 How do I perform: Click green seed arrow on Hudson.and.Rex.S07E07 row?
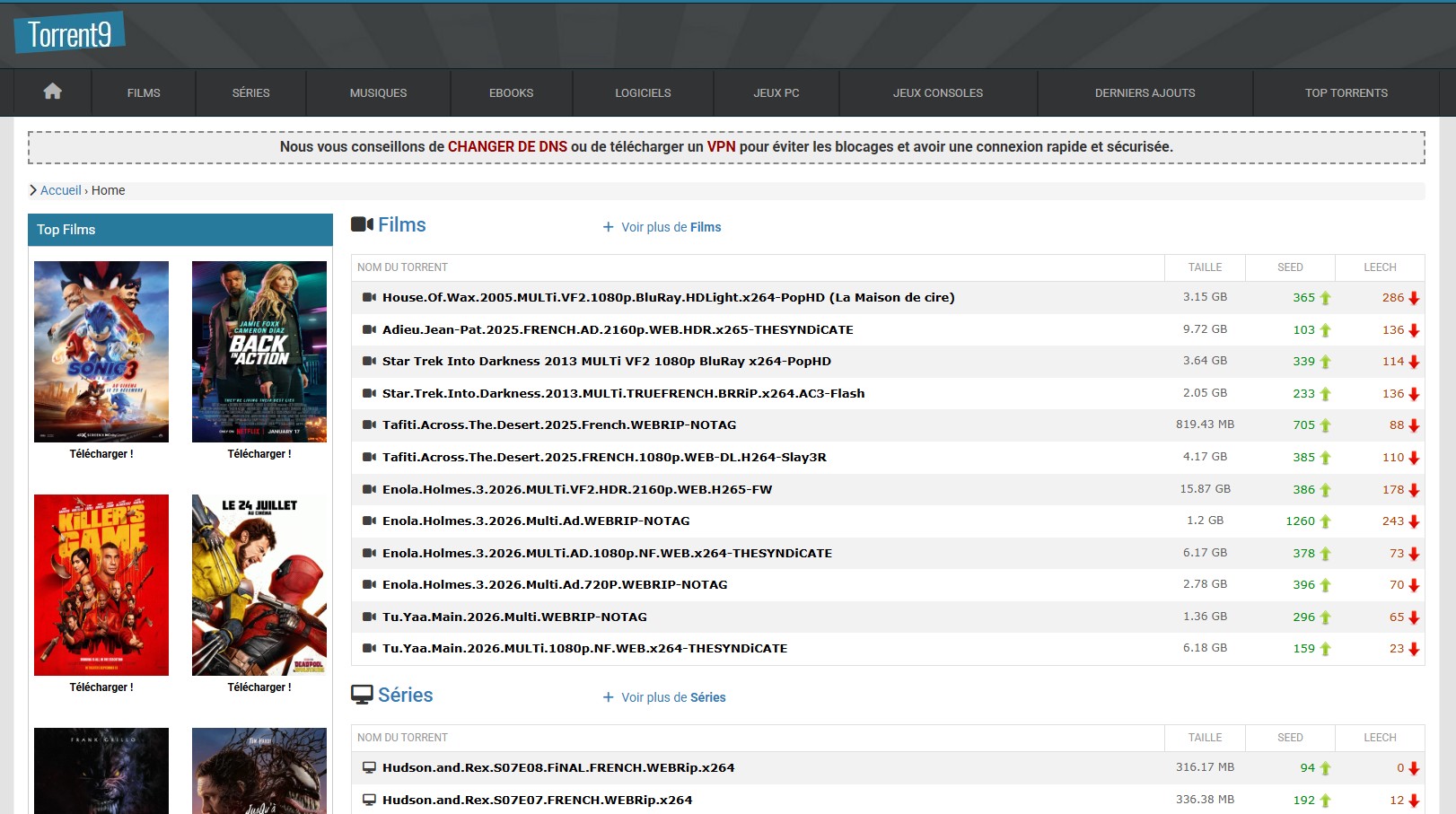1325,801
